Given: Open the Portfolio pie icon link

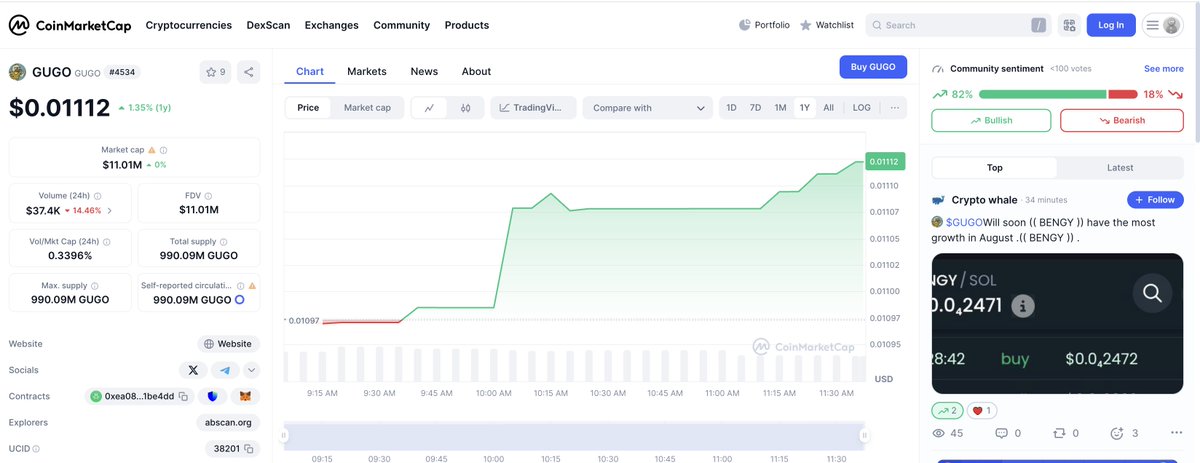Looking at the screenshot, I should click(x=764, y=25).
